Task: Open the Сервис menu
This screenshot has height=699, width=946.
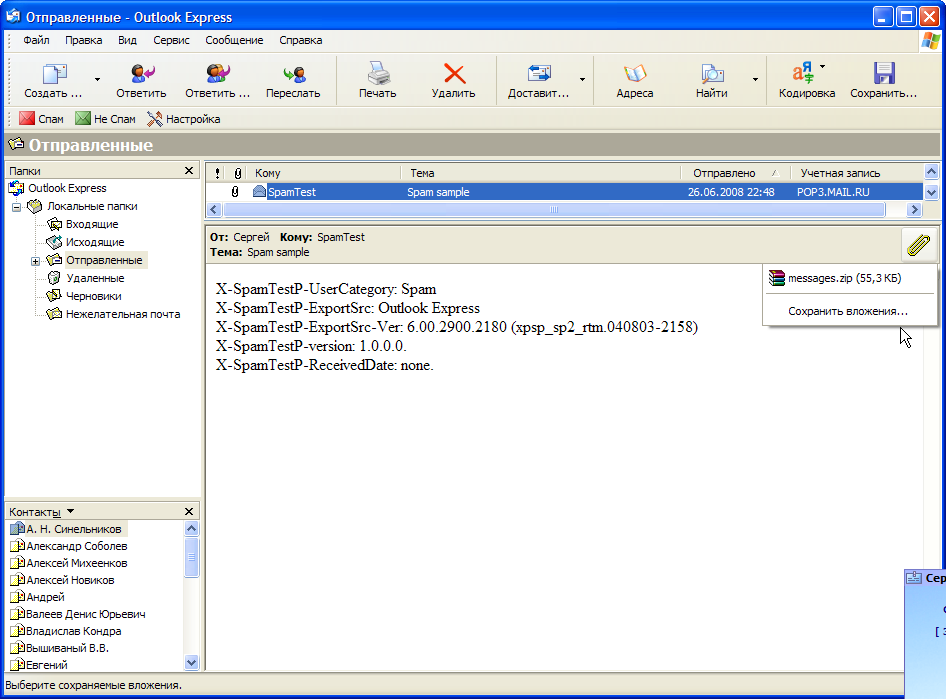Action: 171,40
